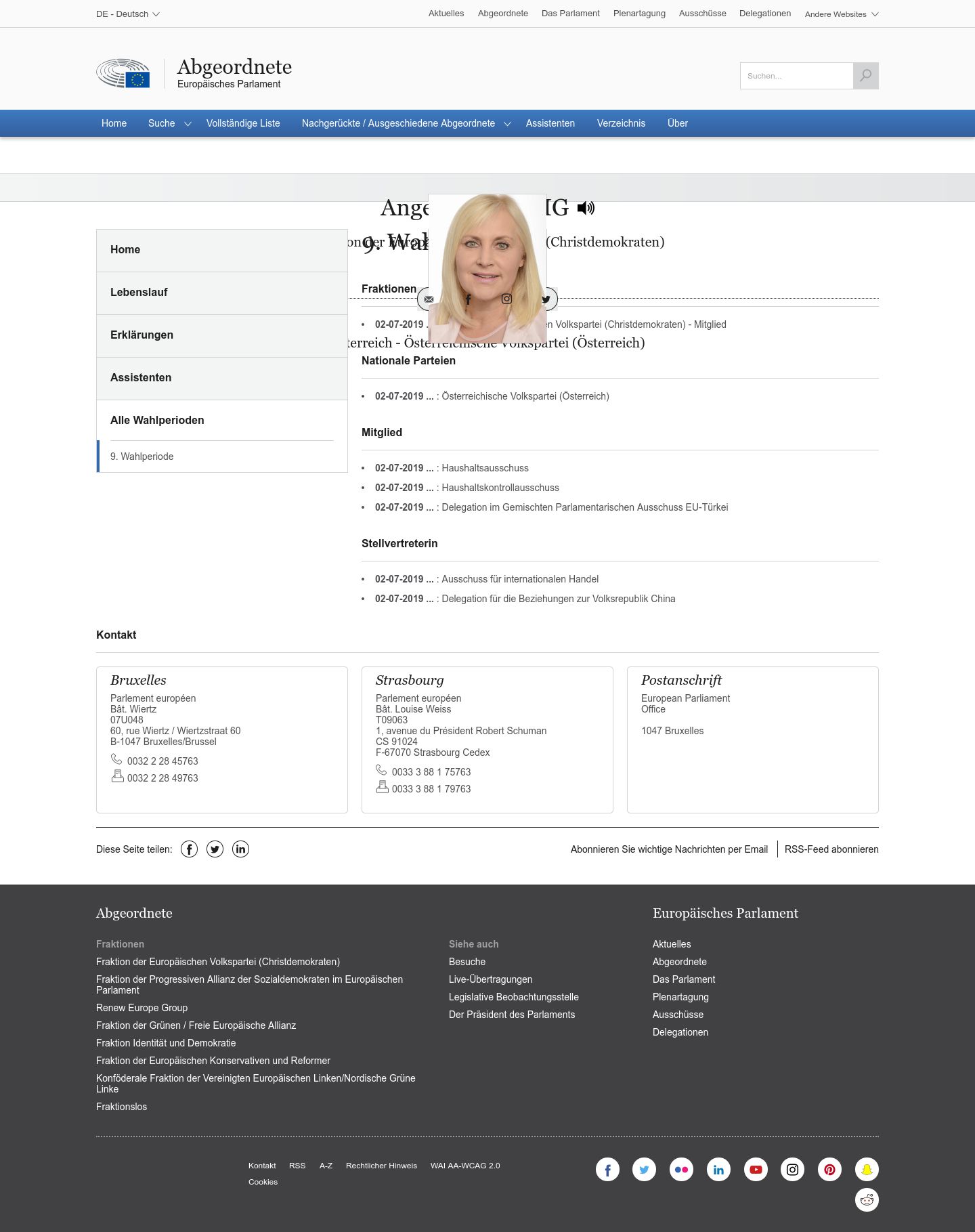Open the footer Facebook icon

pyautogui.click(x=607, y=1169)
